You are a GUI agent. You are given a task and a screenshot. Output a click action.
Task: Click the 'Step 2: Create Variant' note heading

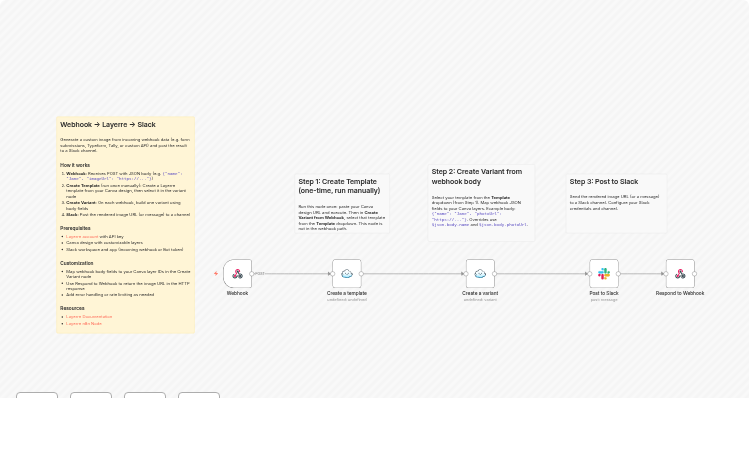coord(477,176)
